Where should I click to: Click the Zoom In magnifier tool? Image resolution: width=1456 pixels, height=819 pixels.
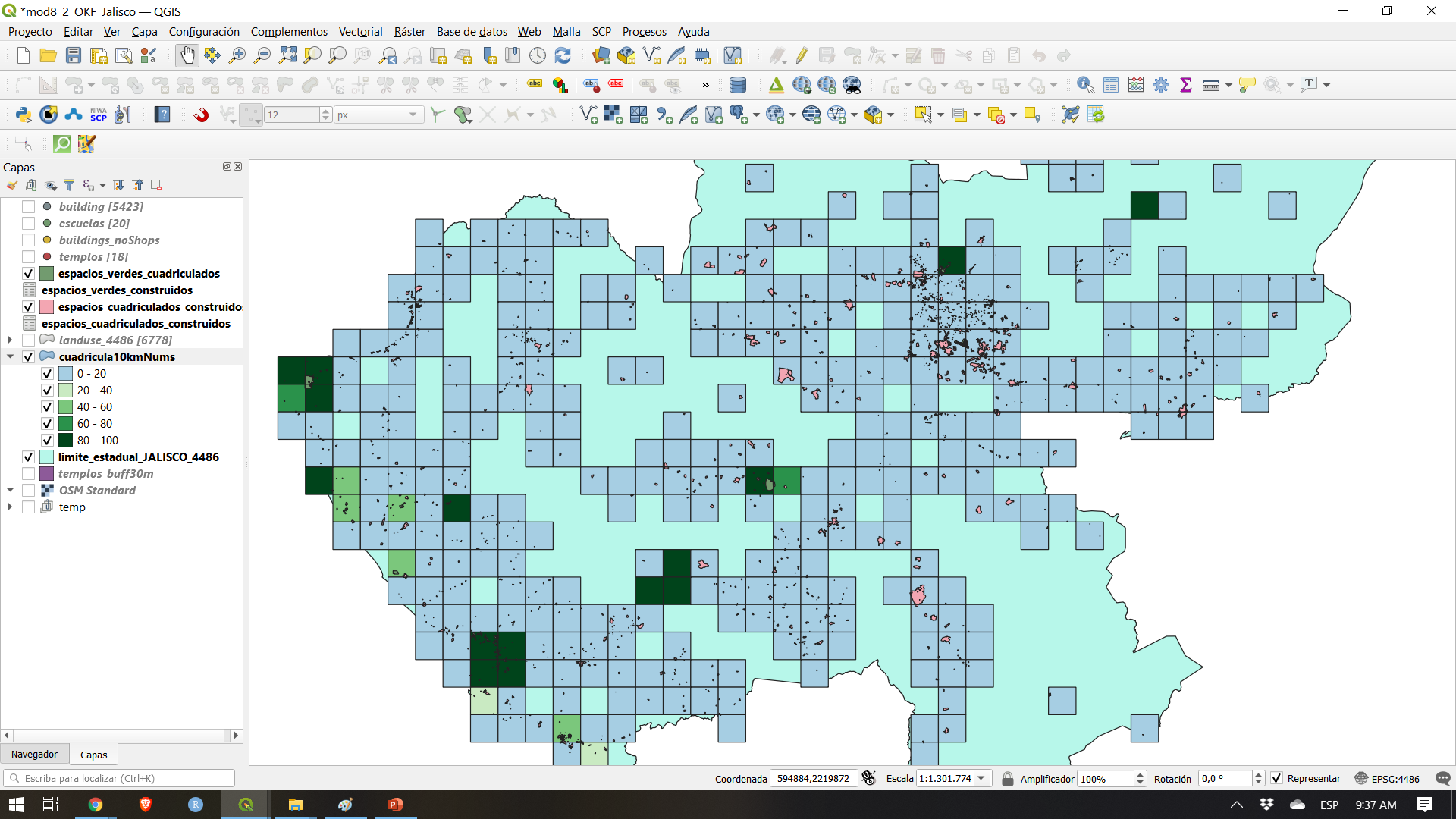(237, 55)
